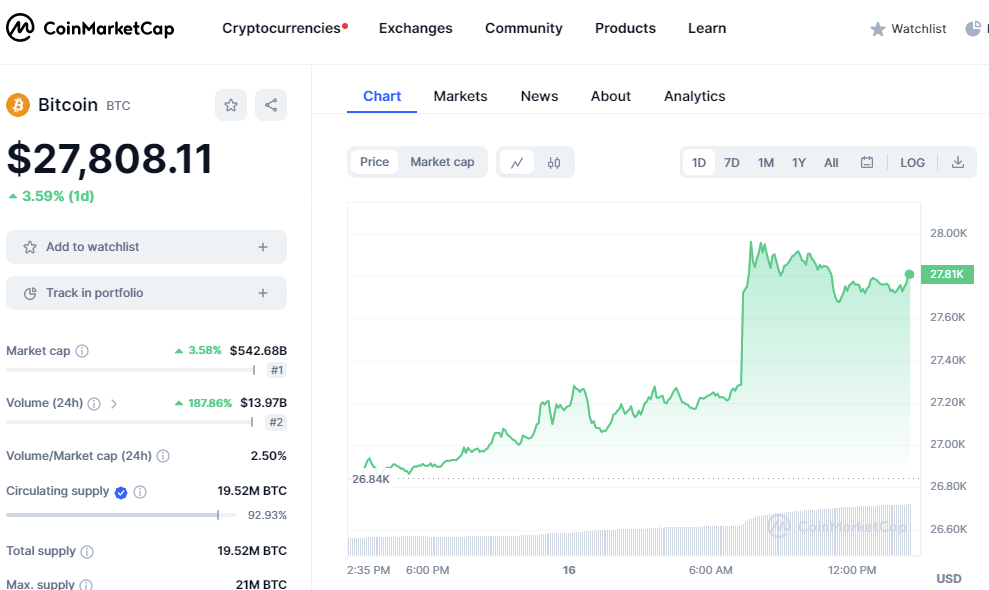Select the 1Y time range
This screenshot has height=590, width=989.
pos(799,162)
